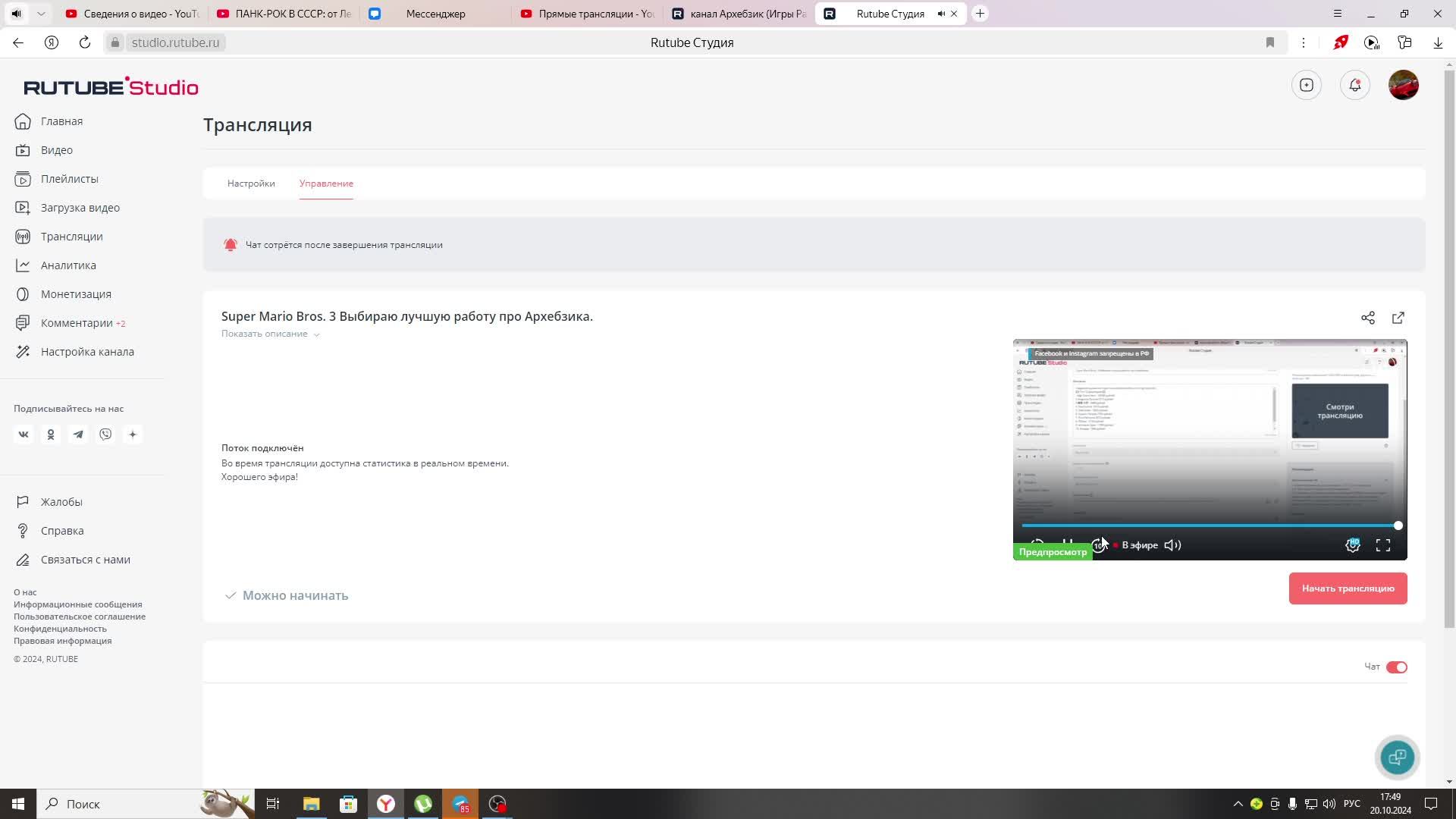Open the notifications bell

point(1354,85)
